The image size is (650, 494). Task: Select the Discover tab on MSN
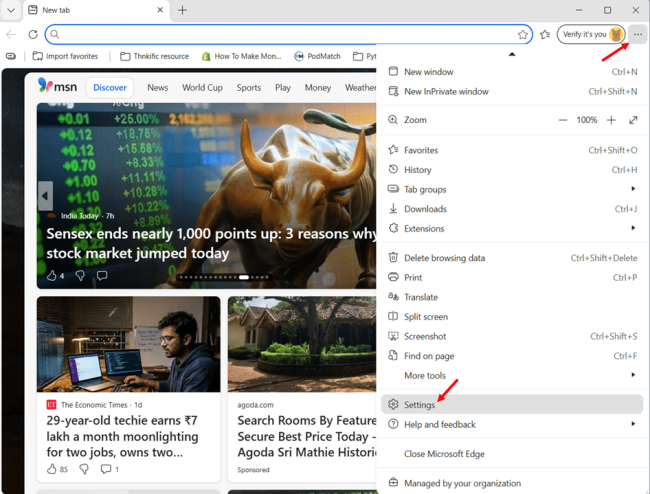point(110,87)
